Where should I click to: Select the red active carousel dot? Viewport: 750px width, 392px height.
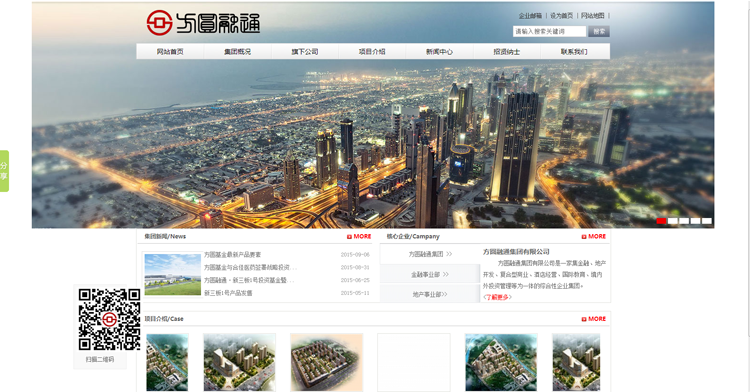tap(661, 221)
